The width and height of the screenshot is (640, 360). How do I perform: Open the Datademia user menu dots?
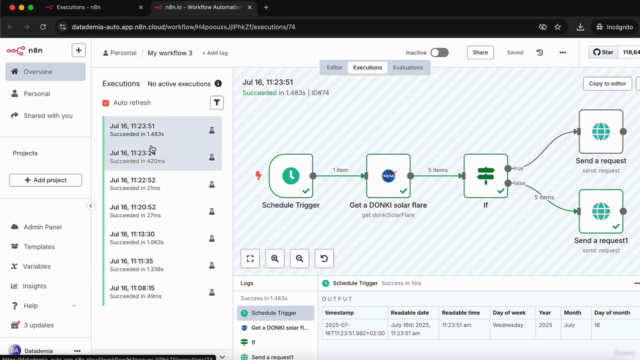pyautogui.click(x=77, y=351)
